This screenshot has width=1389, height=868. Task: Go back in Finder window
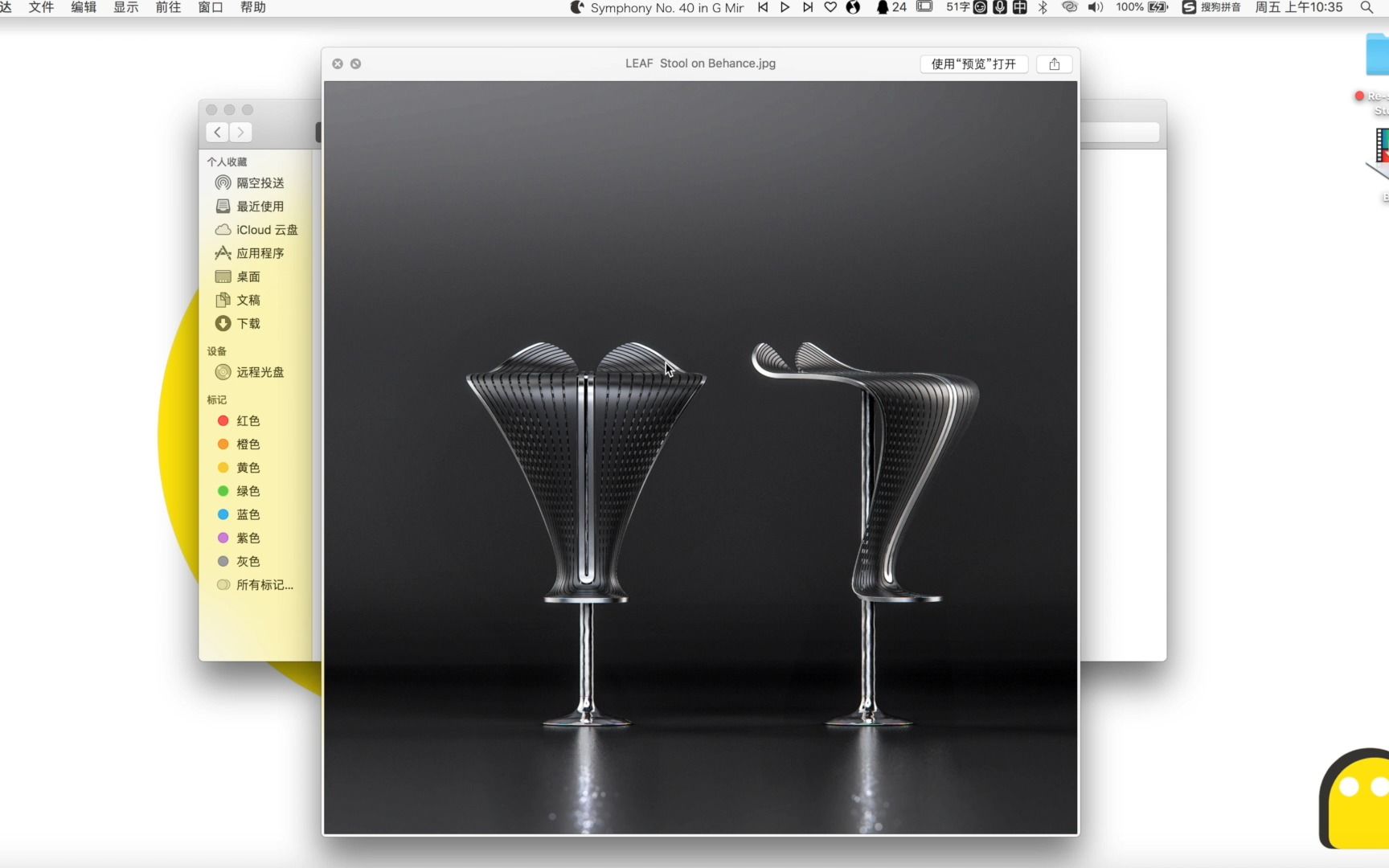pyautogui.click(x=217, y=132)
